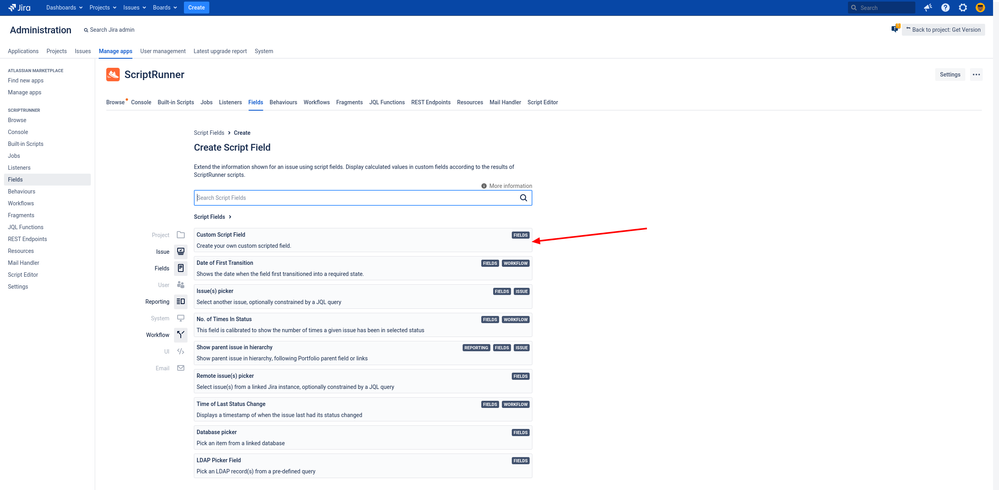Open the feedback megaphone icon
The height and width of the screenshot is (490, 999).
pos(928,8)
